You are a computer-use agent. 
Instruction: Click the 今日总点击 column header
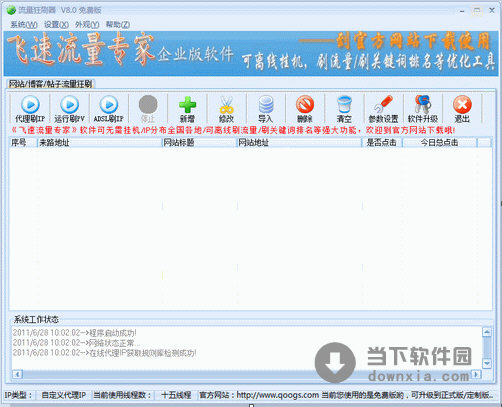click(x=440, y=143)
